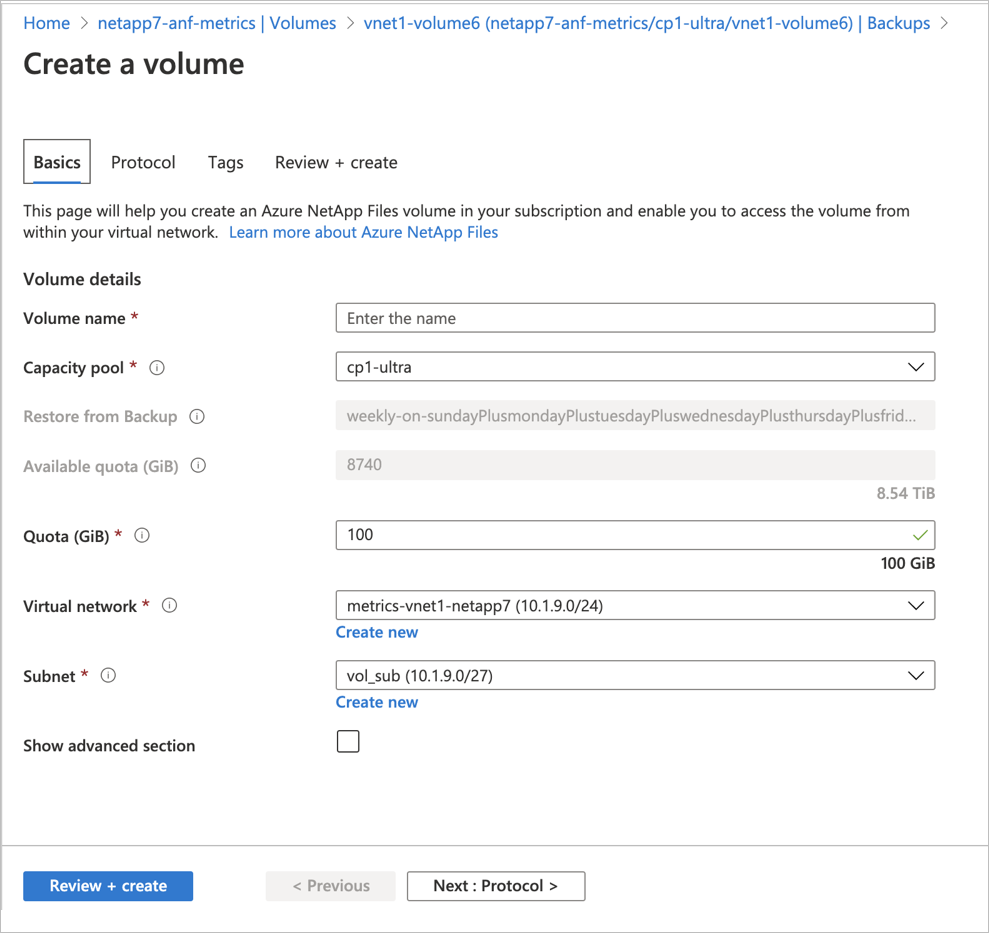The width and height of the screenshot is (989, 933).
Task: Open the Quota (GiB) info tooltip
Action: [141, 535]
